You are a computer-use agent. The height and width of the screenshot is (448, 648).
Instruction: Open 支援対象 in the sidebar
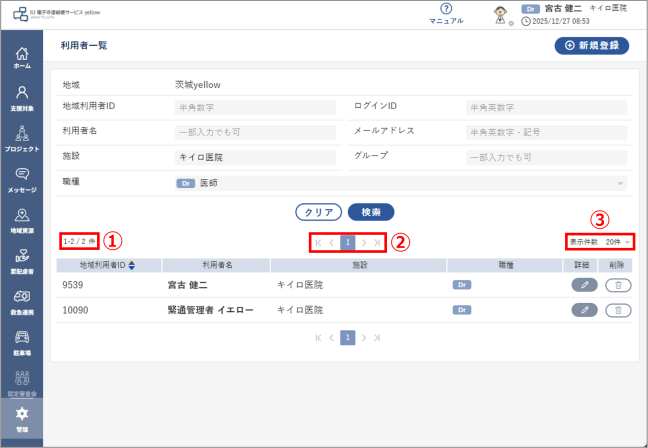(x=22, y=98)
